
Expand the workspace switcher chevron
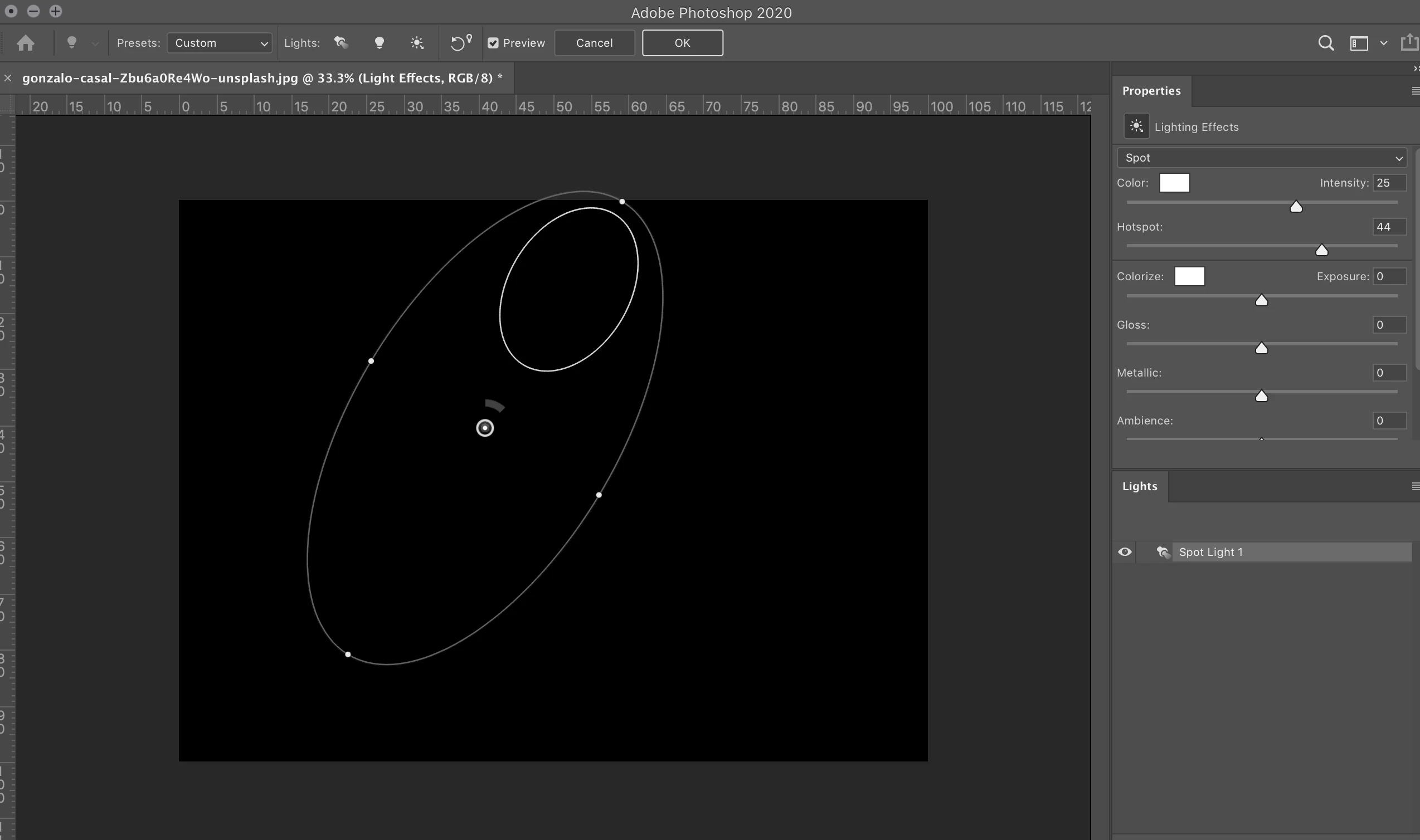pyautogui.click(x=1383, y=43)
